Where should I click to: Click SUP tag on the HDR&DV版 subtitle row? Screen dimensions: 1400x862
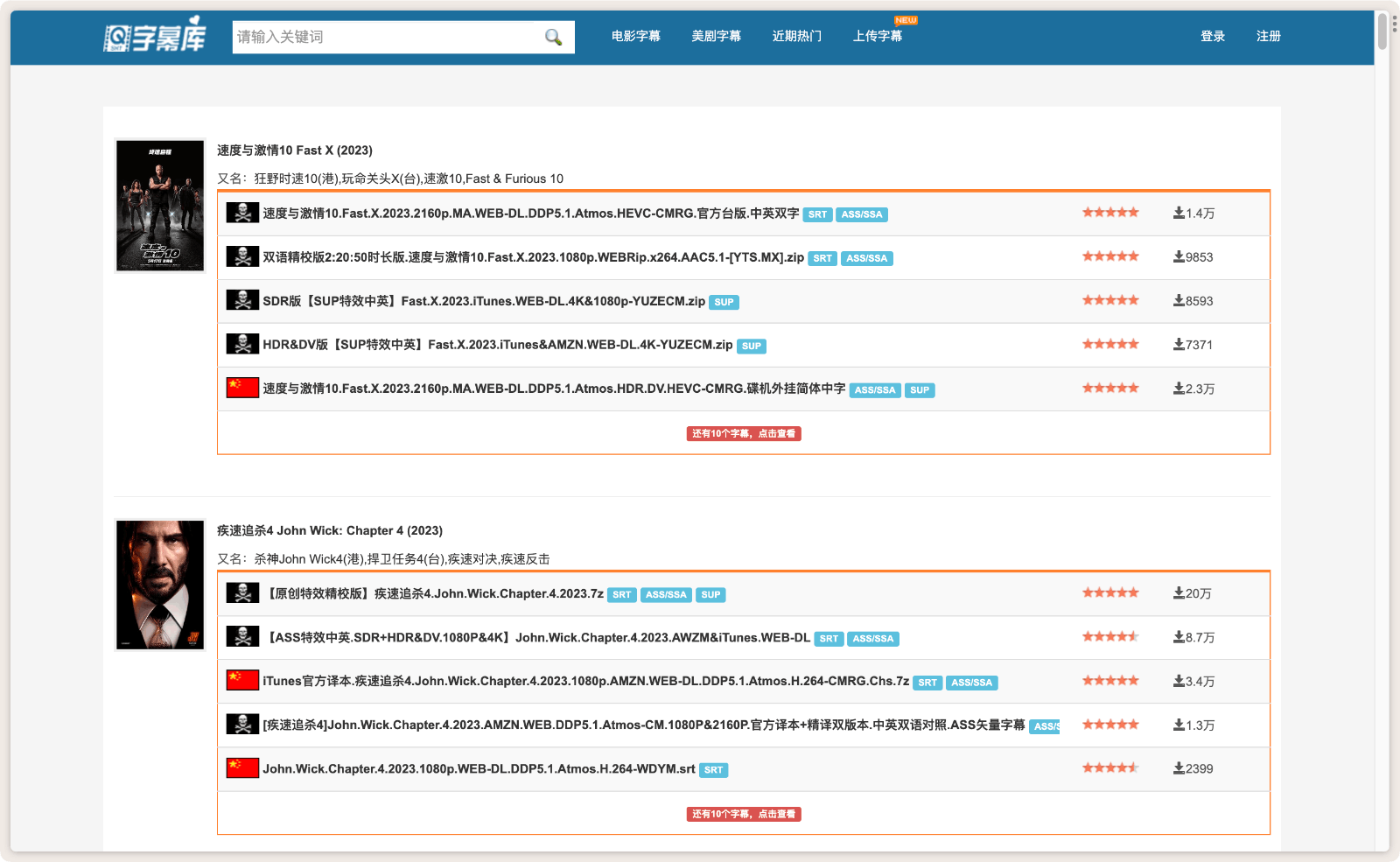tap(751, 346)
